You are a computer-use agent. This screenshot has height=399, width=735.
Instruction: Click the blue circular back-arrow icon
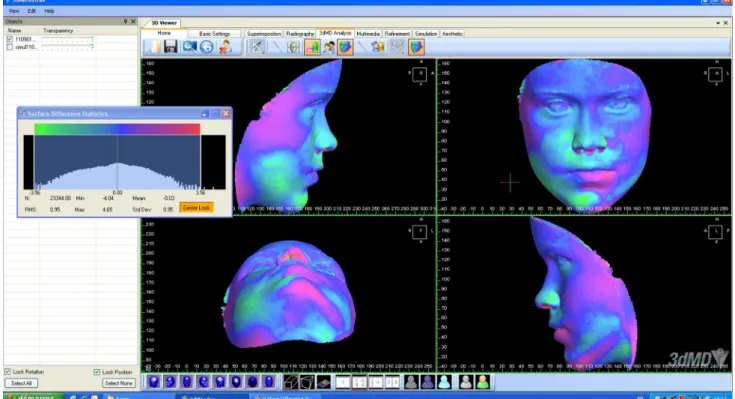click(x=207, y=47)
